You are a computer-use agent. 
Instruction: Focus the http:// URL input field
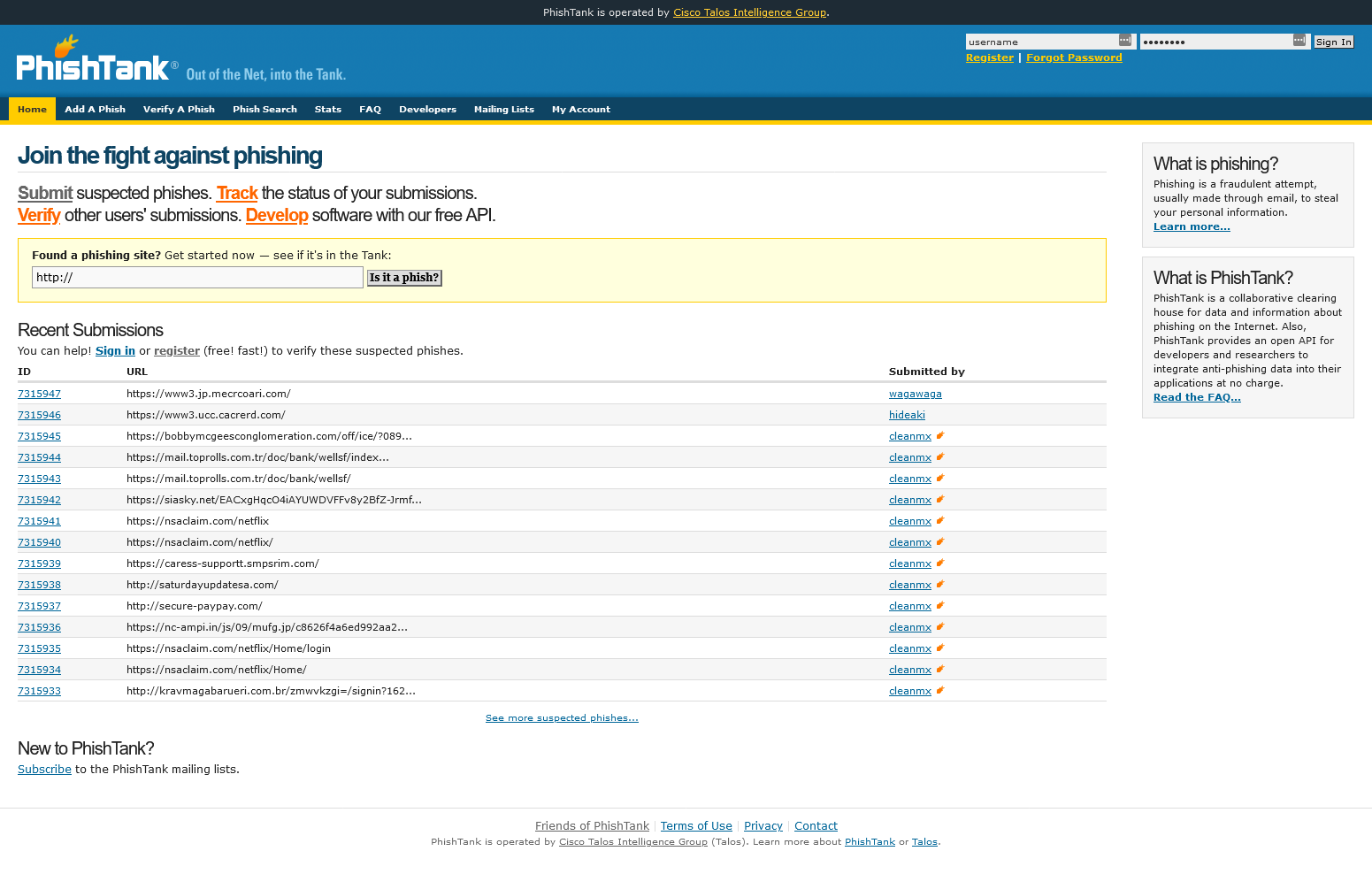click(x=197, y=278)
